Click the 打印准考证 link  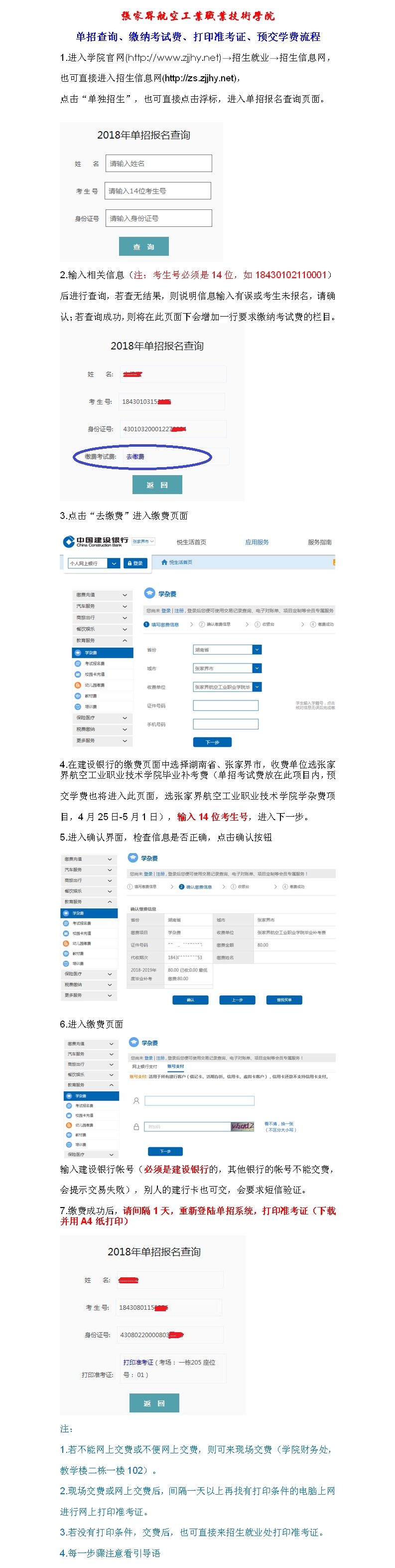tap(138, 1362)
